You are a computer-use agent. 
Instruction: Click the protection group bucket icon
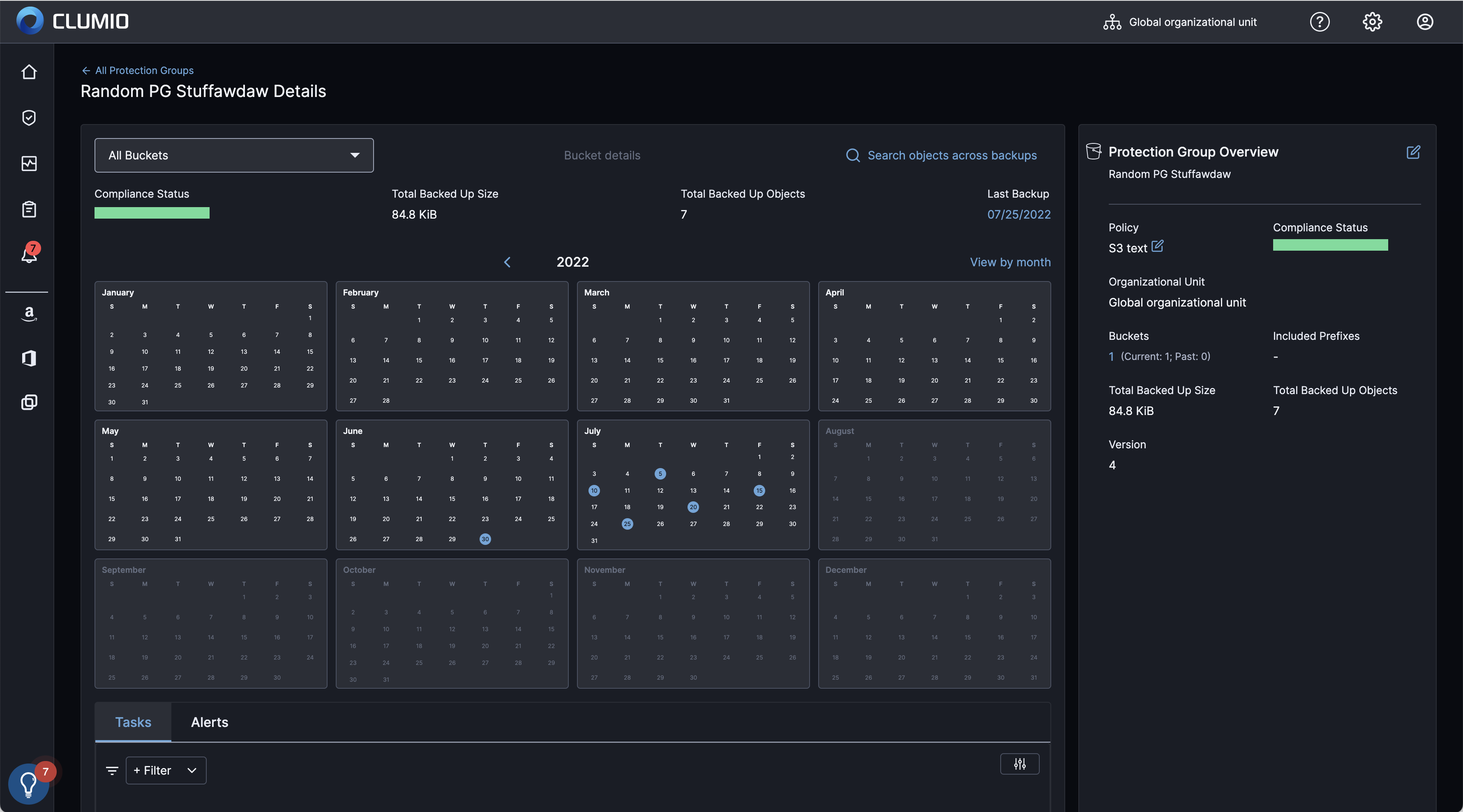1093,151
